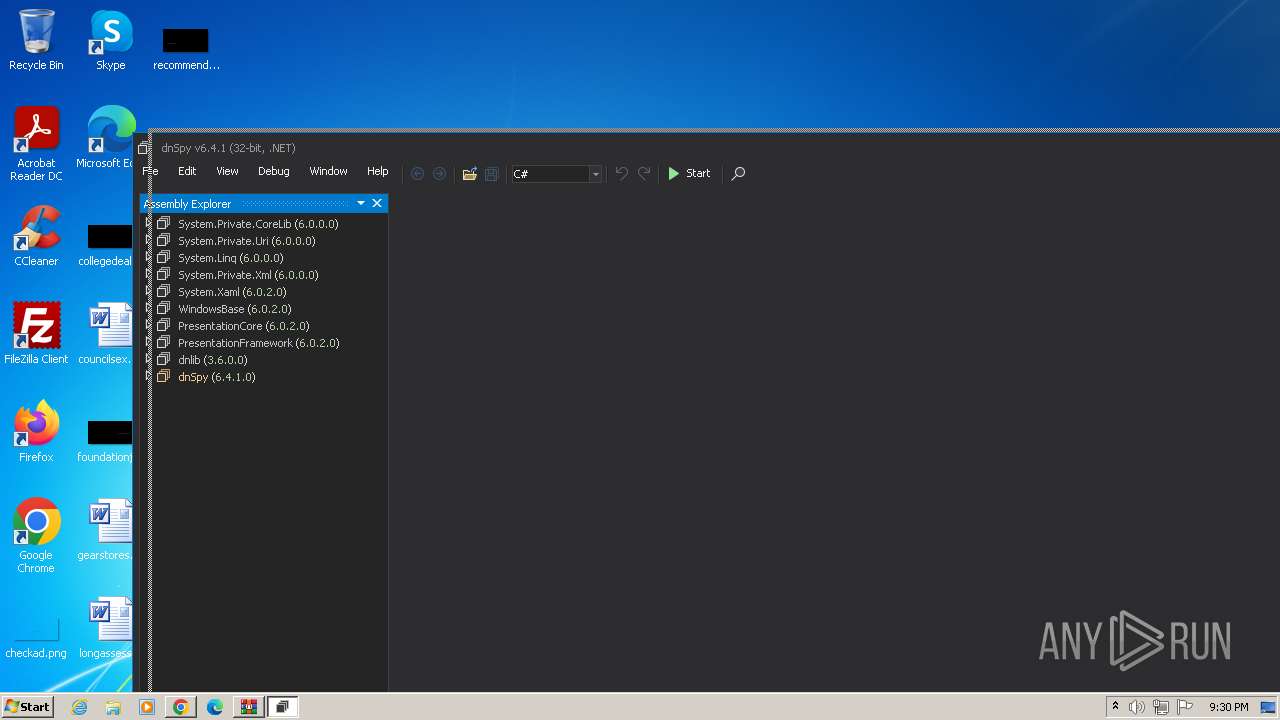This screenshot has height=720, width=1280.
Task: Click the System.Xaml assembly icon
Action: (163, 291)
